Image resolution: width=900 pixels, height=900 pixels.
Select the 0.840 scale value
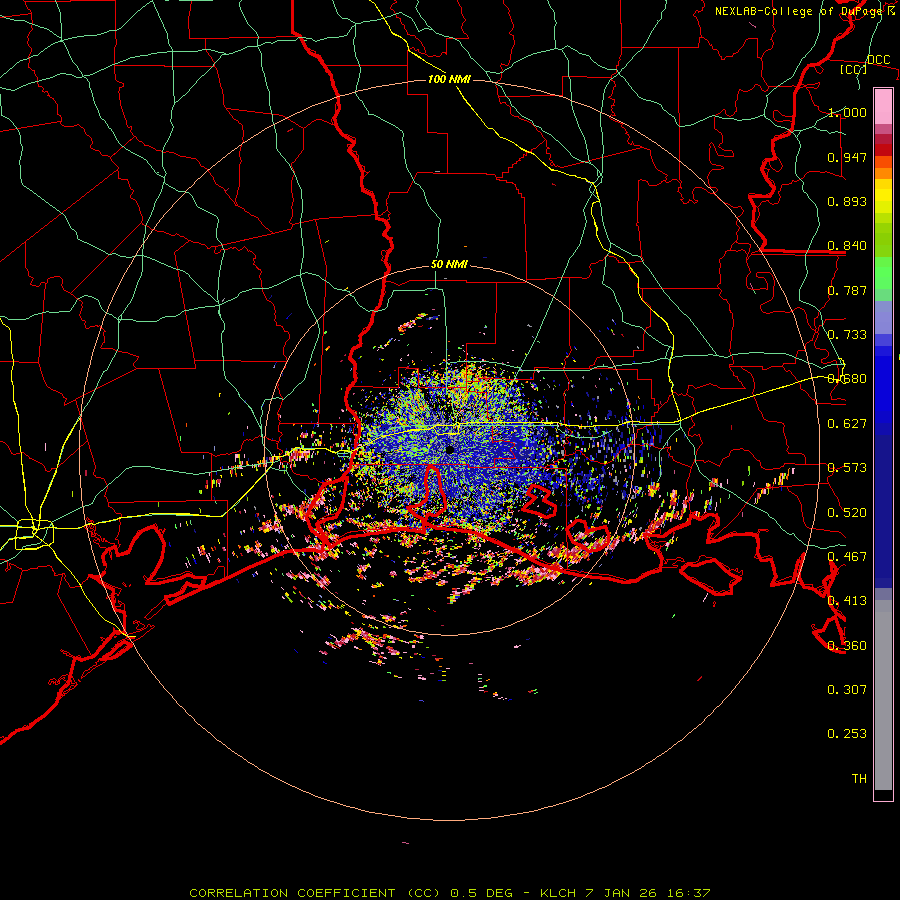(847, 246)
